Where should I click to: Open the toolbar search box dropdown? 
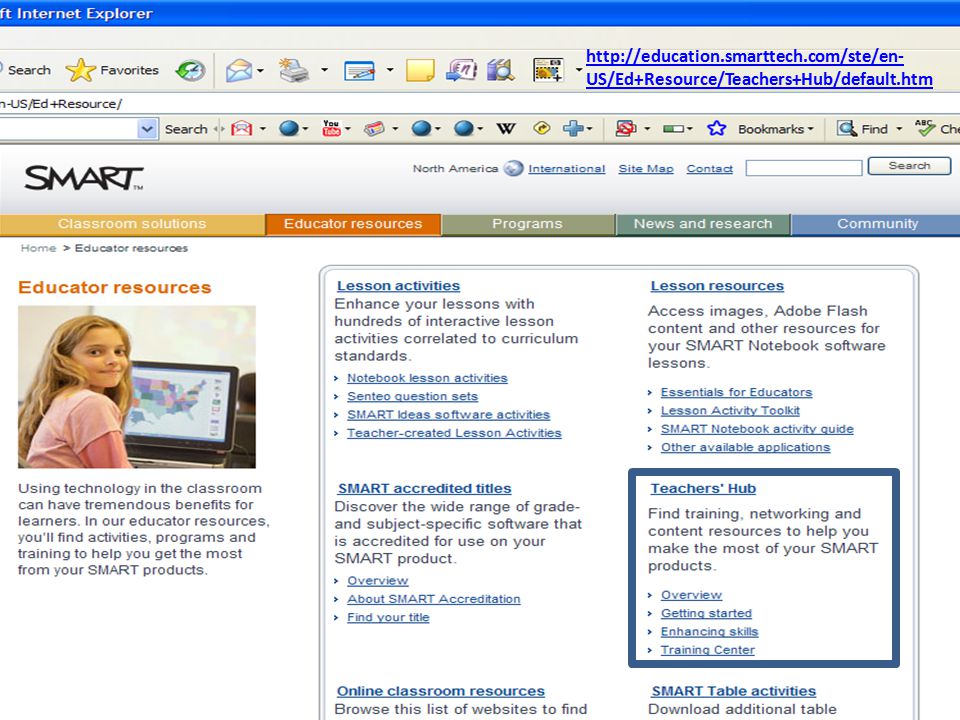pos(147,129)
